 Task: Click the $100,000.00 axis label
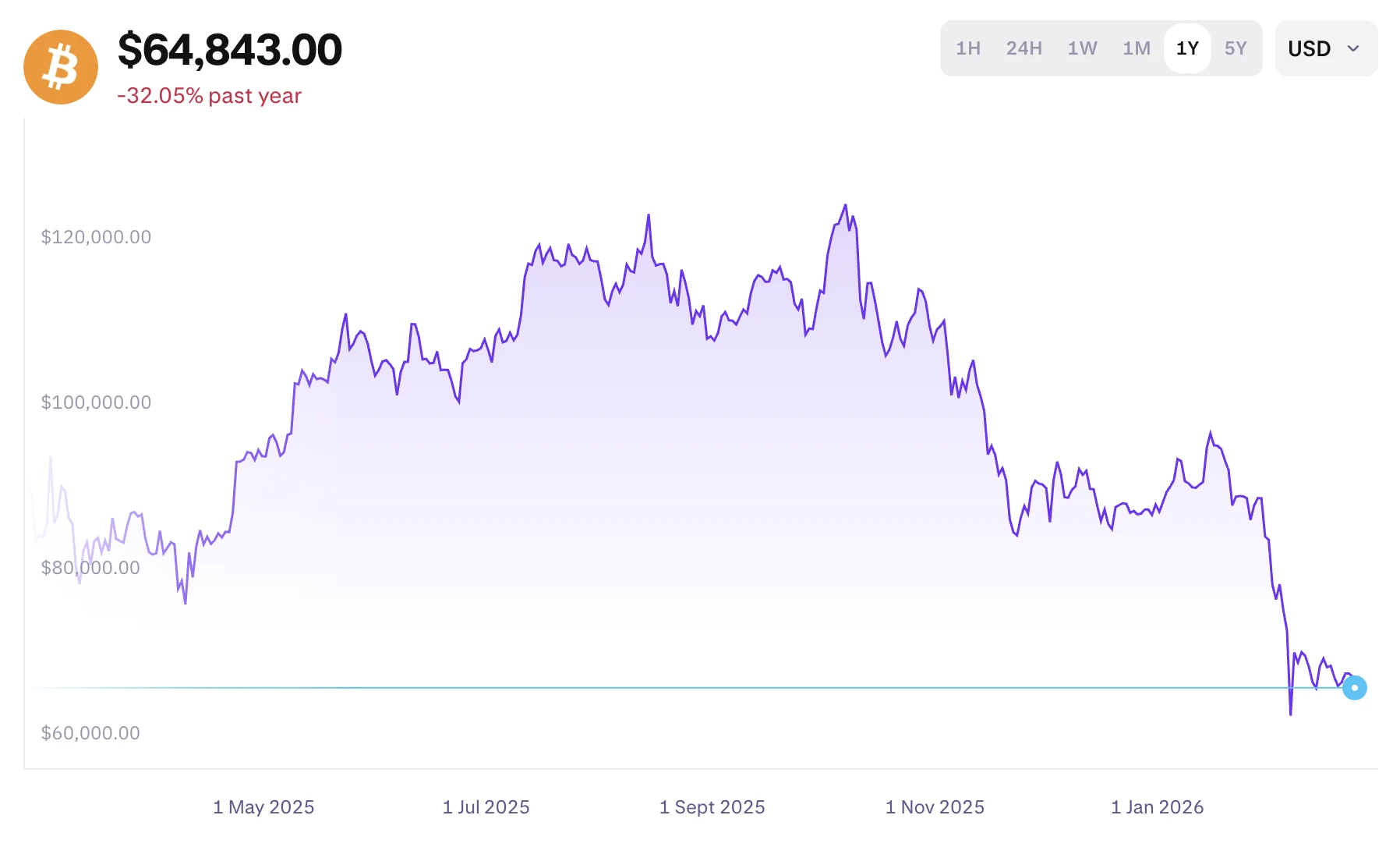(x=96, y=402)
